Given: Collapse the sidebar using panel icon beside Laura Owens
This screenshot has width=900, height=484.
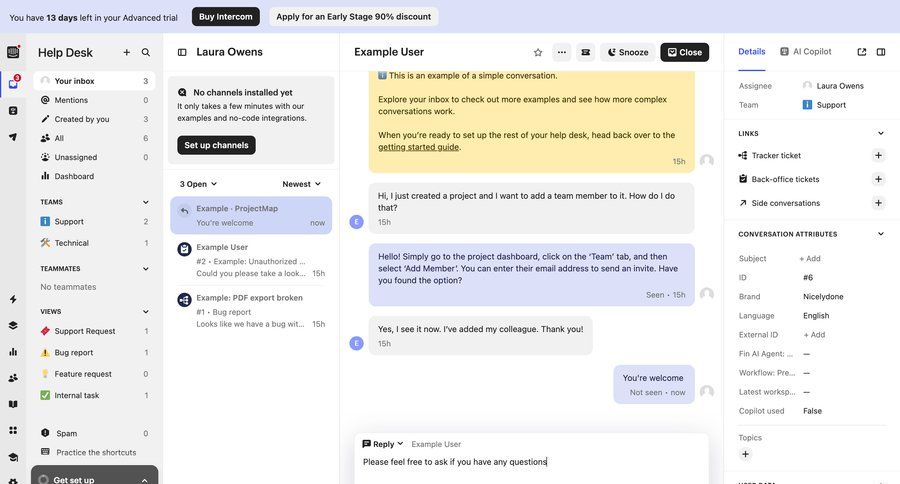Looking at the screenshot, I should coord(182,52).
